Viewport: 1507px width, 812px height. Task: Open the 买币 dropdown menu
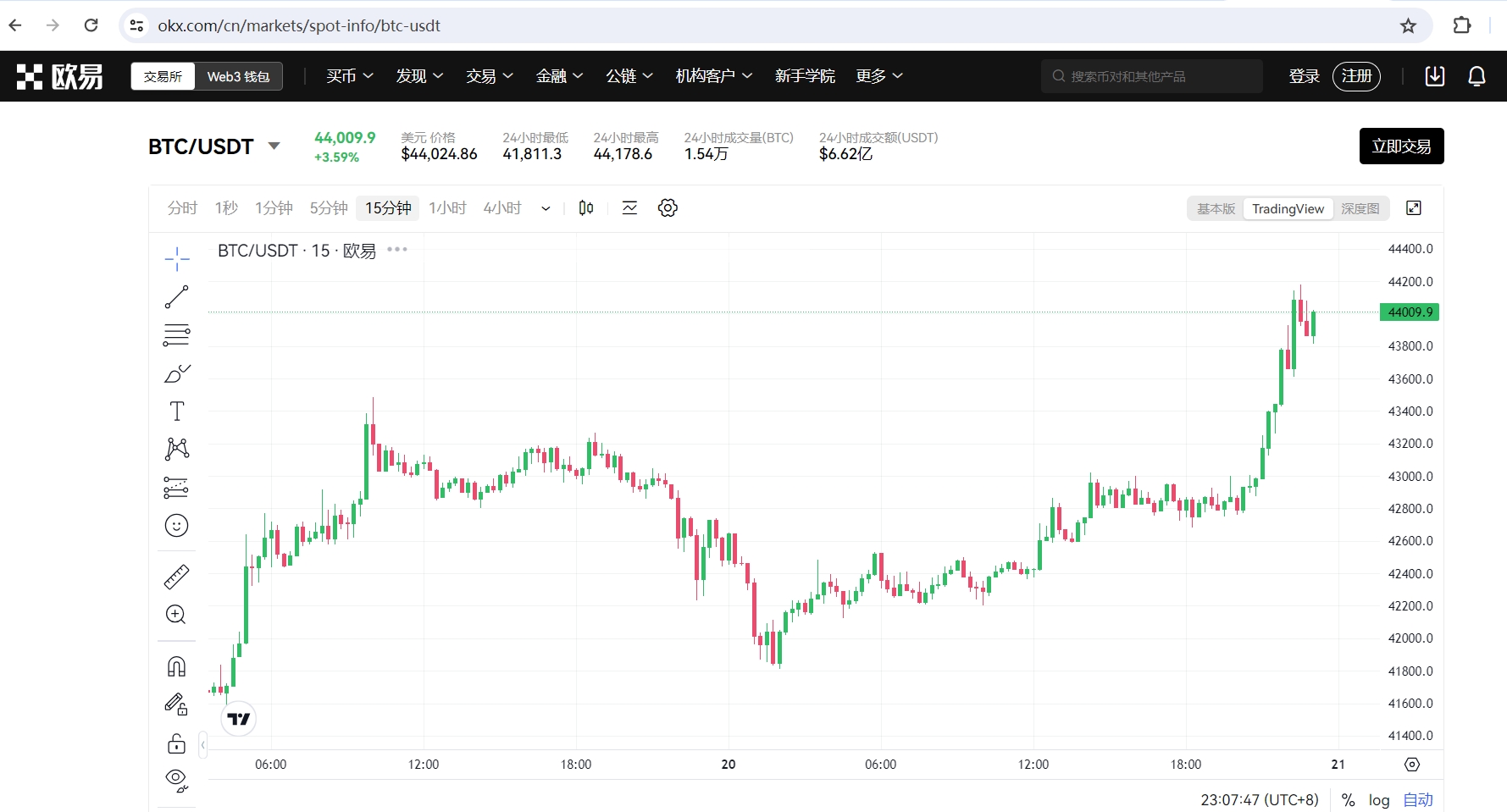350,76
